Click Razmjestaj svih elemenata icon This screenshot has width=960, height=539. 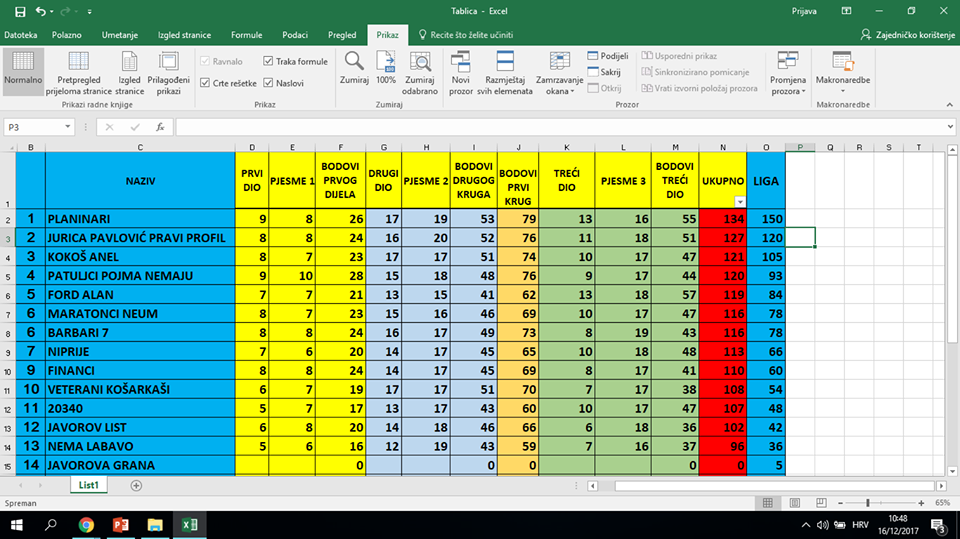point(508,64)
